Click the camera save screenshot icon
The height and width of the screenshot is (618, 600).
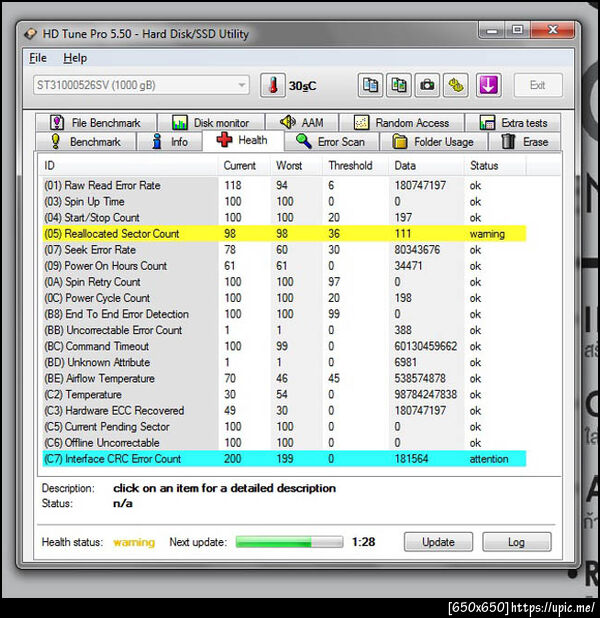point(427,85)
